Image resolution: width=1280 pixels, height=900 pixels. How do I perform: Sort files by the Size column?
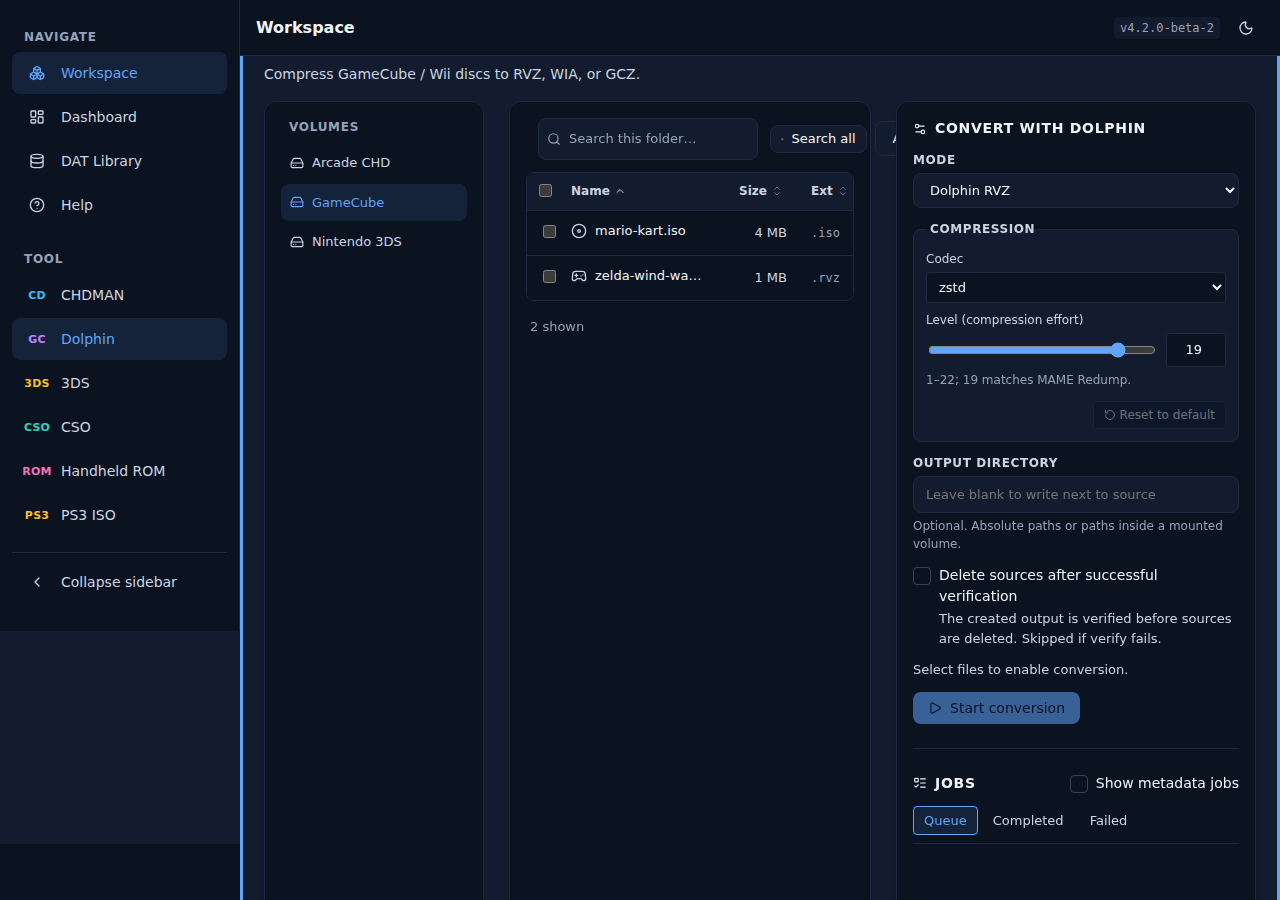(x=760, y=191)
